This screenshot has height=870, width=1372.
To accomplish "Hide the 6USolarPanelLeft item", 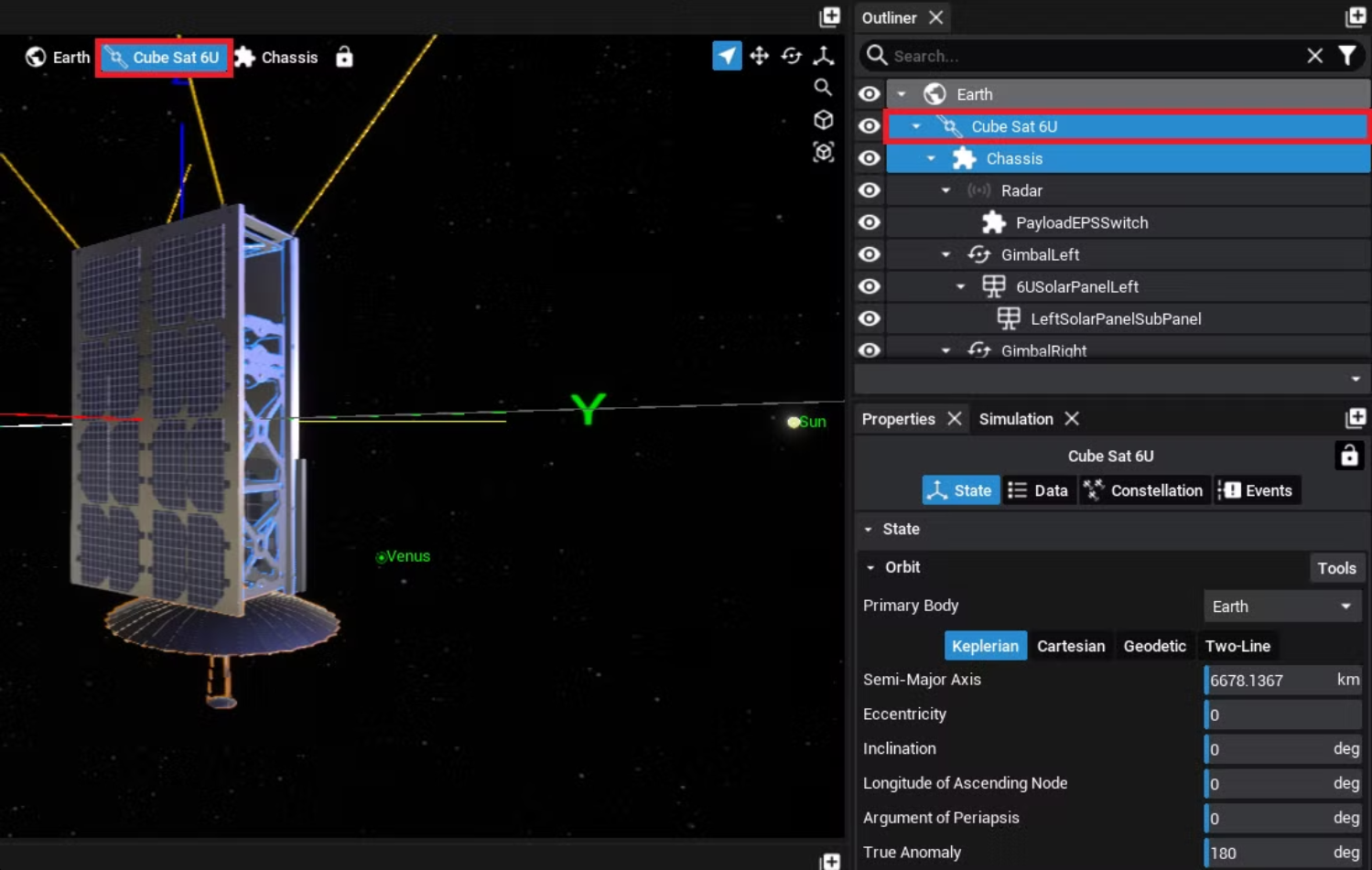I will click(869, 286).
